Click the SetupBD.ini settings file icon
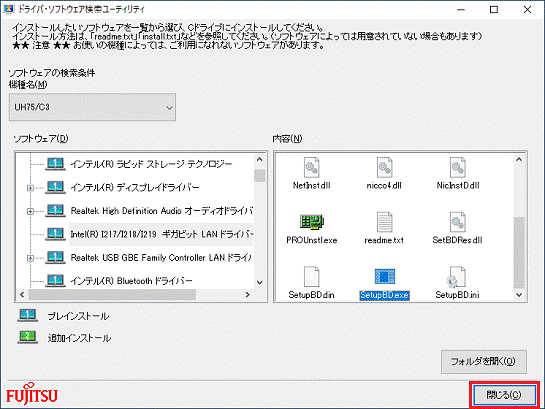Screen dimensions: 545x409 point(456,277)
